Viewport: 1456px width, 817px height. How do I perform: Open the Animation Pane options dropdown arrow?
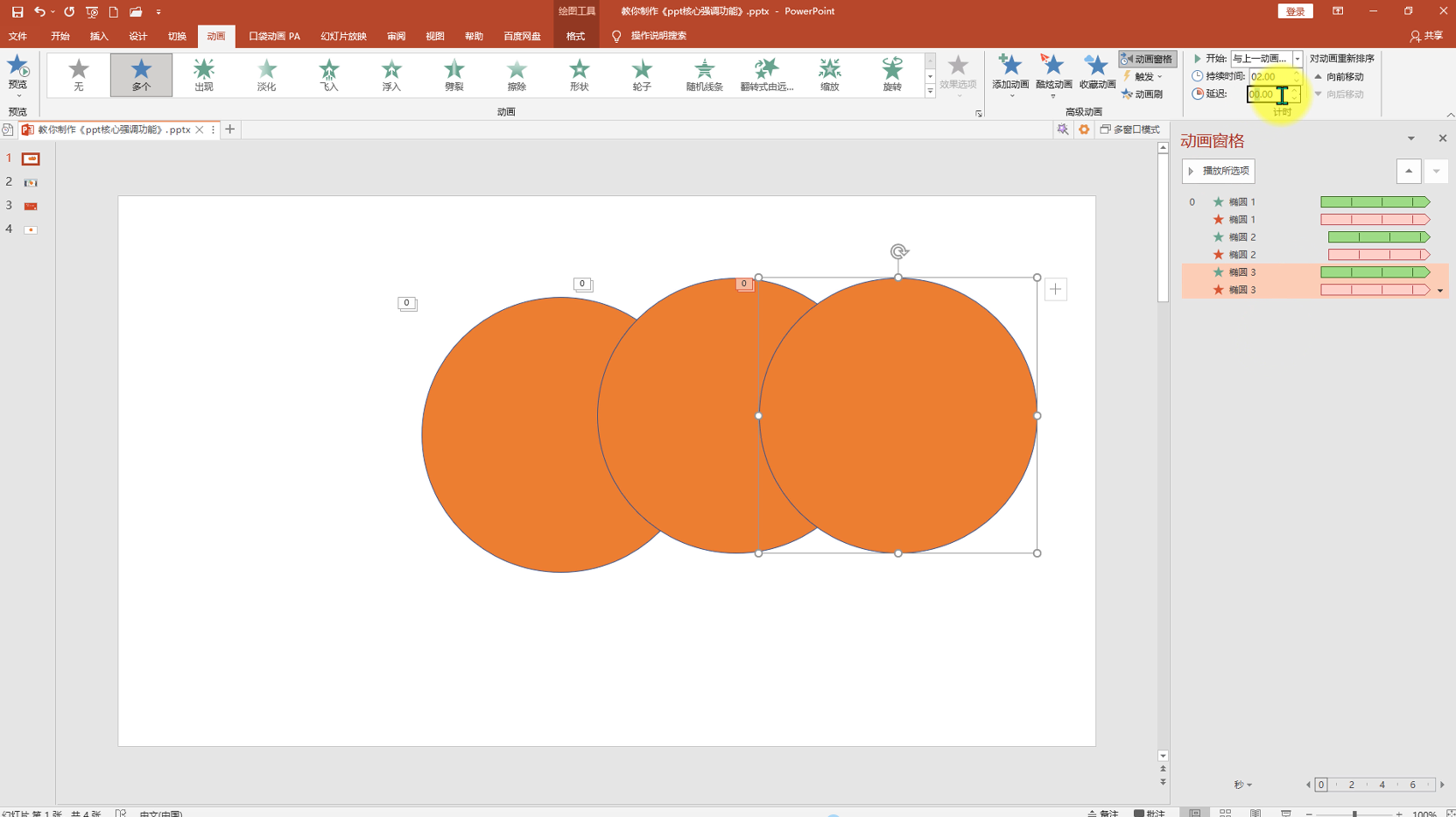pos(1411,138)
